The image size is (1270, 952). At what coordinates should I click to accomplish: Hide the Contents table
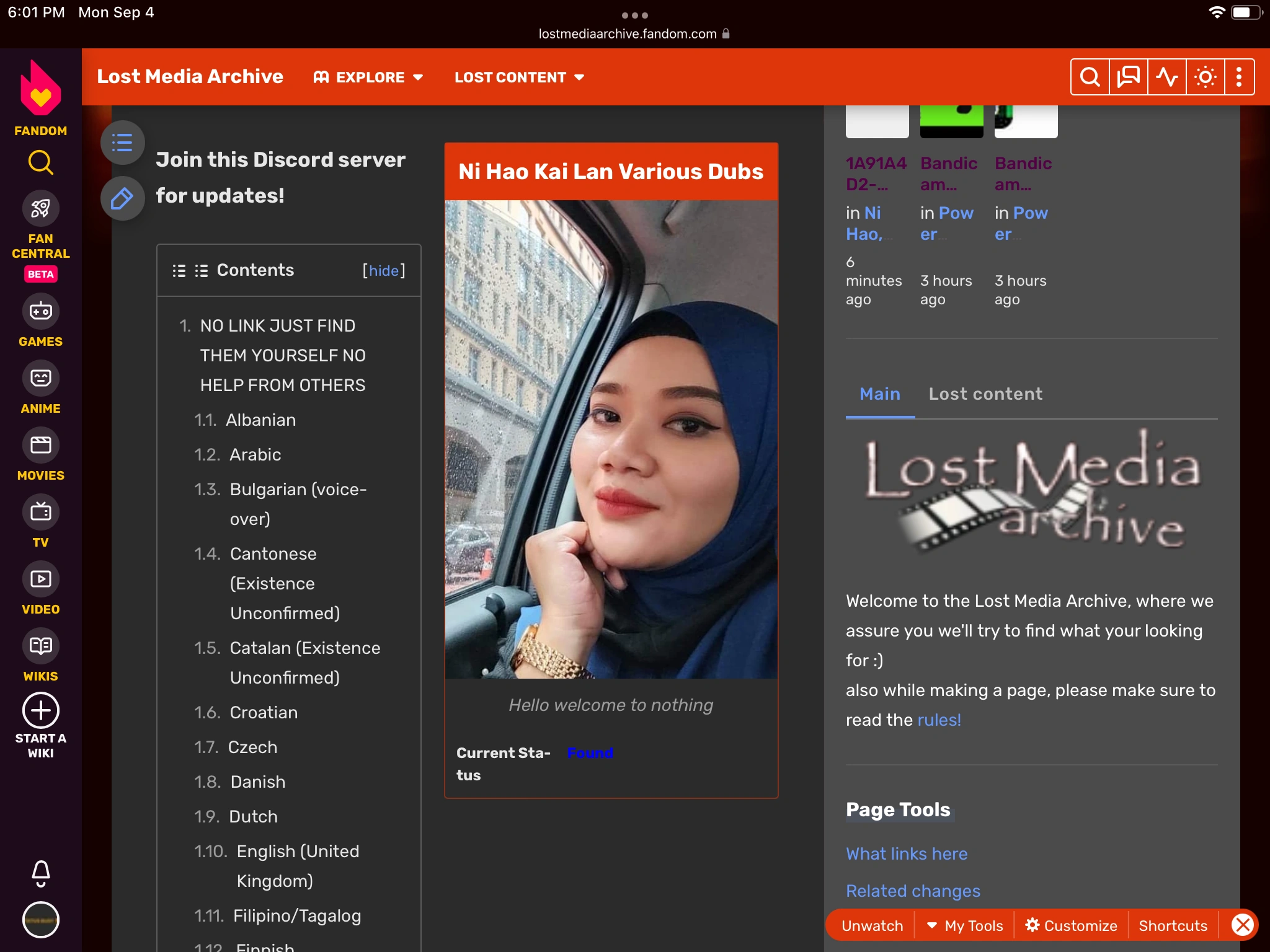pyautogui.click(x=383, y=270)
